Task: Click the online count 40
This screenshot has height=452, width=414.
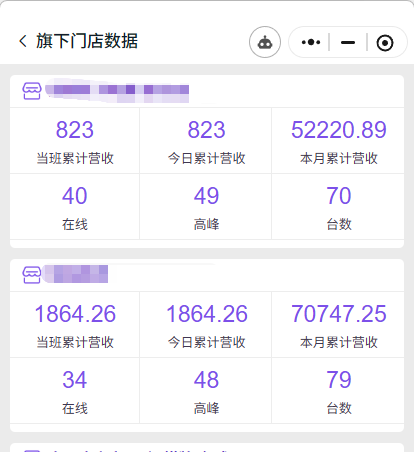Action: point(75,196)
